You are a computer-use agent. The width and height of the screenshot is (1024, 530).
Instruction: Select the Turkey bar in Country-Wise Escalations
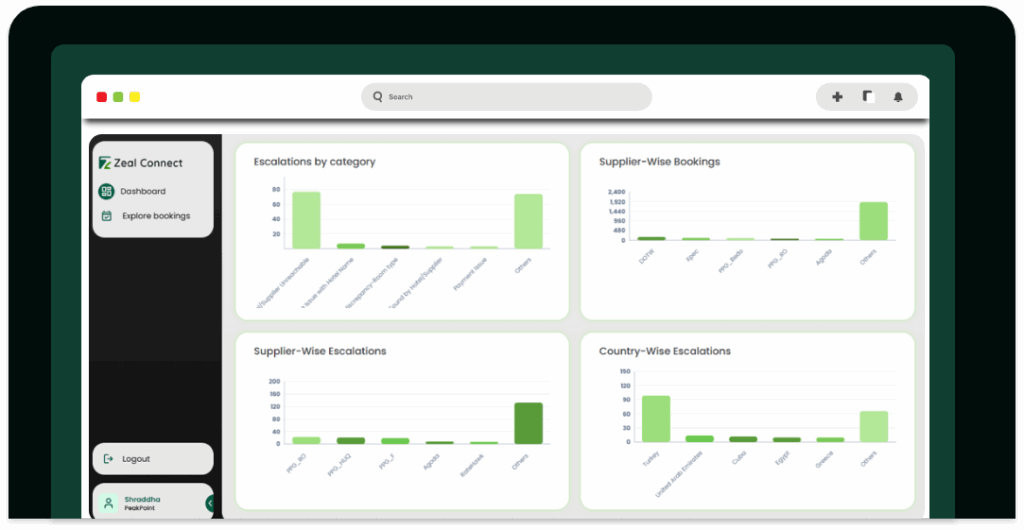click(655, 418)
